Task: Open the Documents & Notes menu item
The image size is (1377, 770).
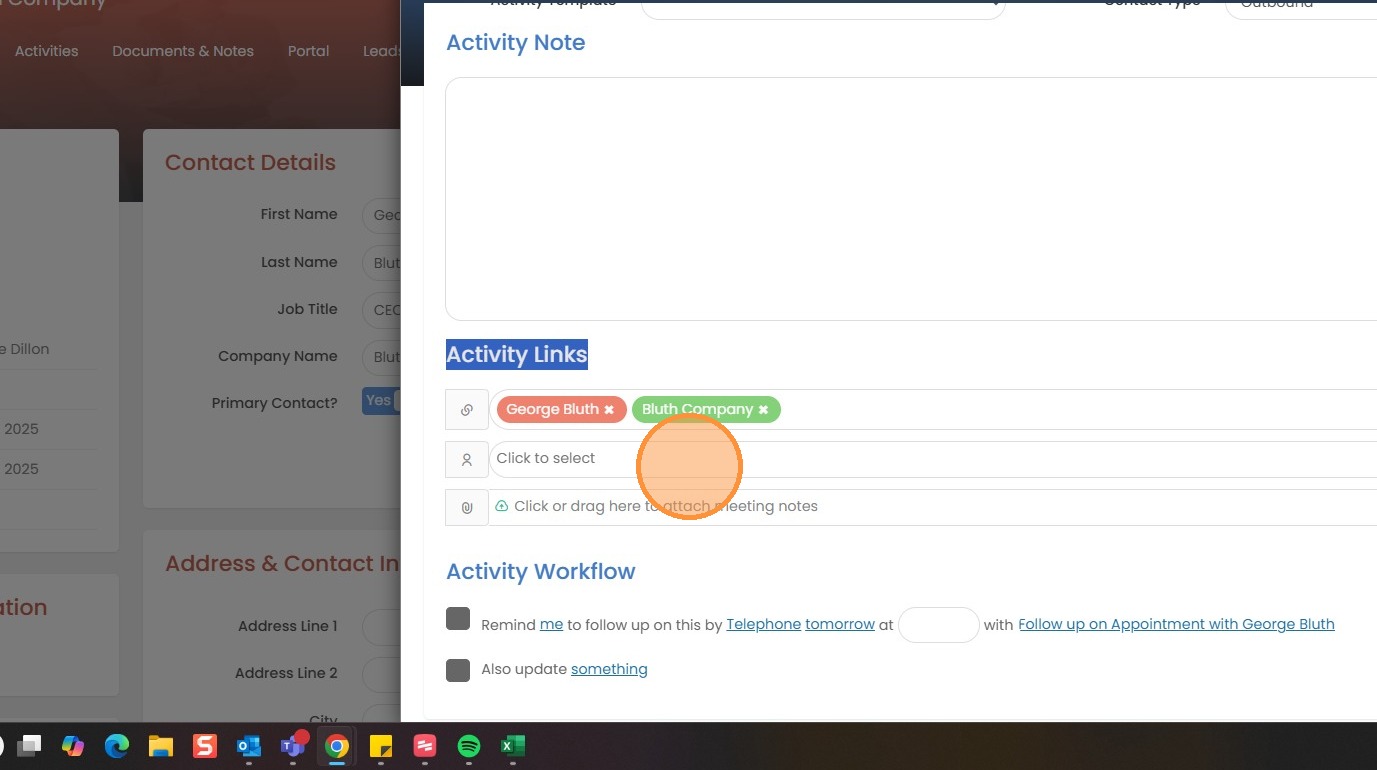Action: [183, 51]
